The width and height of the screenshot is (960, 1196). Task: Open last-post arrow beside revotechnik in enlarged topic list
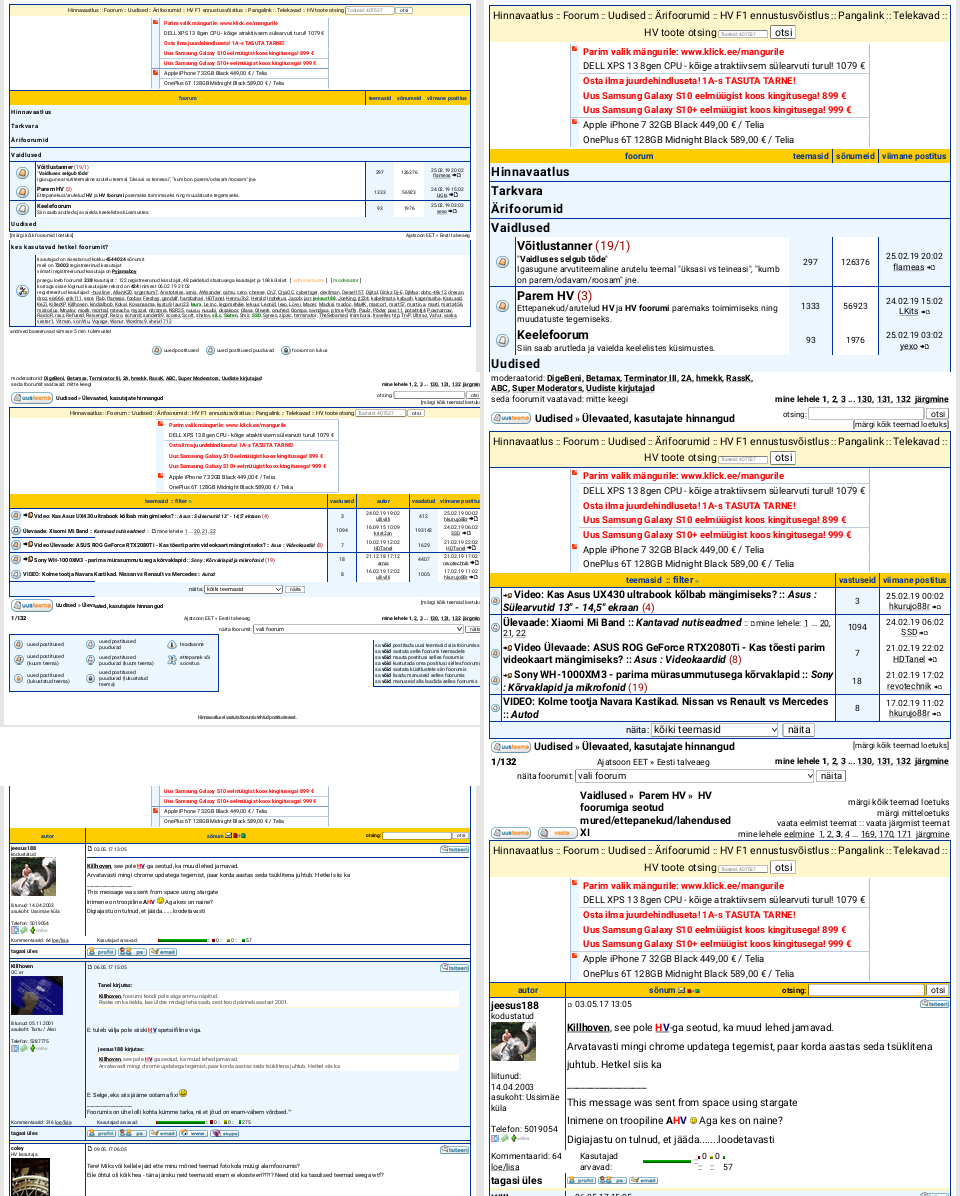[938, 686]
